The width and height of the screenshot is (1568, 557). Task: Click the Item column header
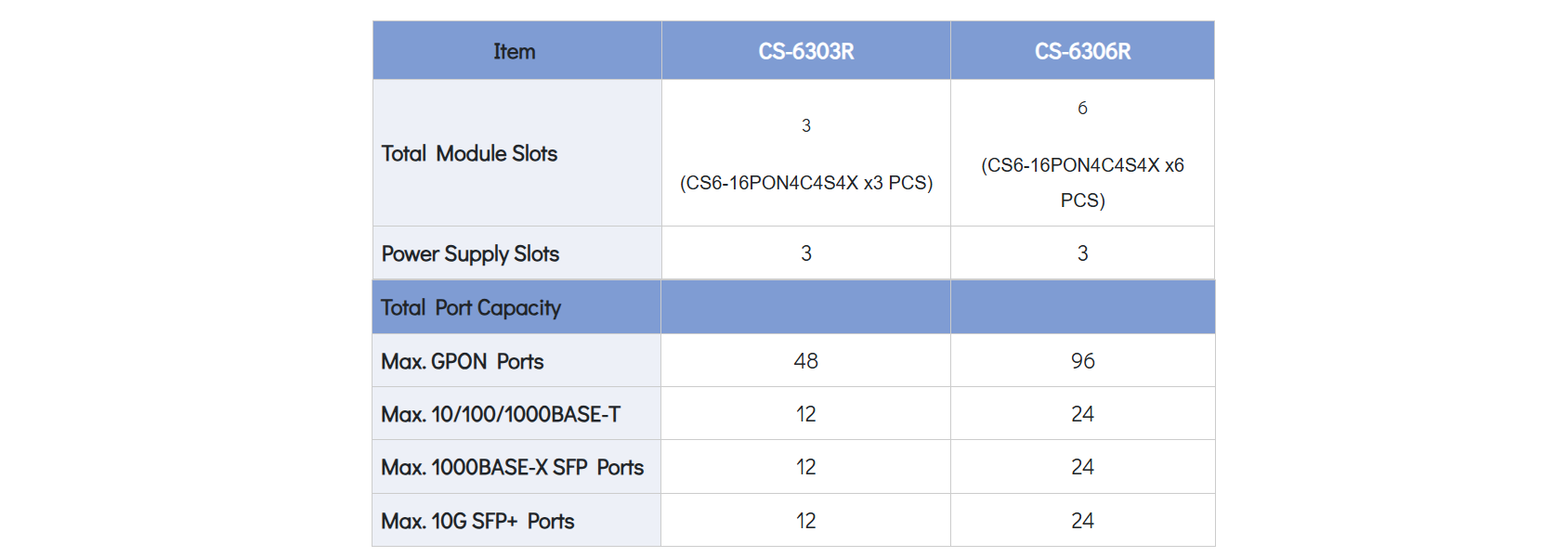click(515, 52)
